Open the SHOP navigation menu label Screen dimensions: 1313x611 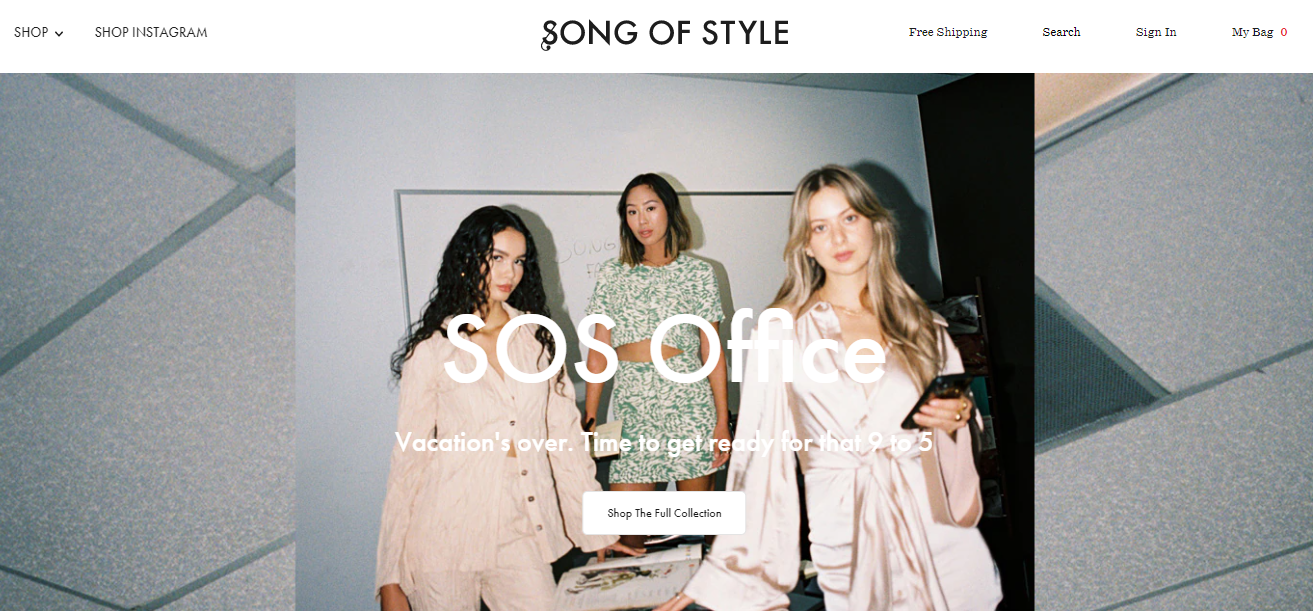pos(31,32)
